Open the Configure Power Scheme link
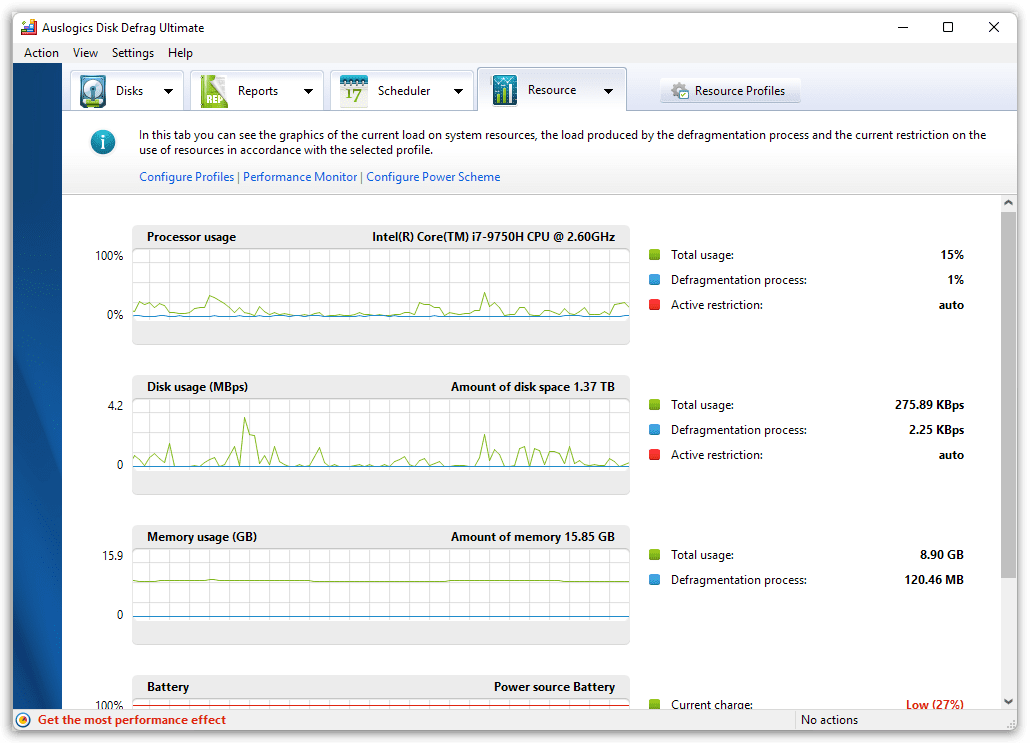 pos(433,177)
